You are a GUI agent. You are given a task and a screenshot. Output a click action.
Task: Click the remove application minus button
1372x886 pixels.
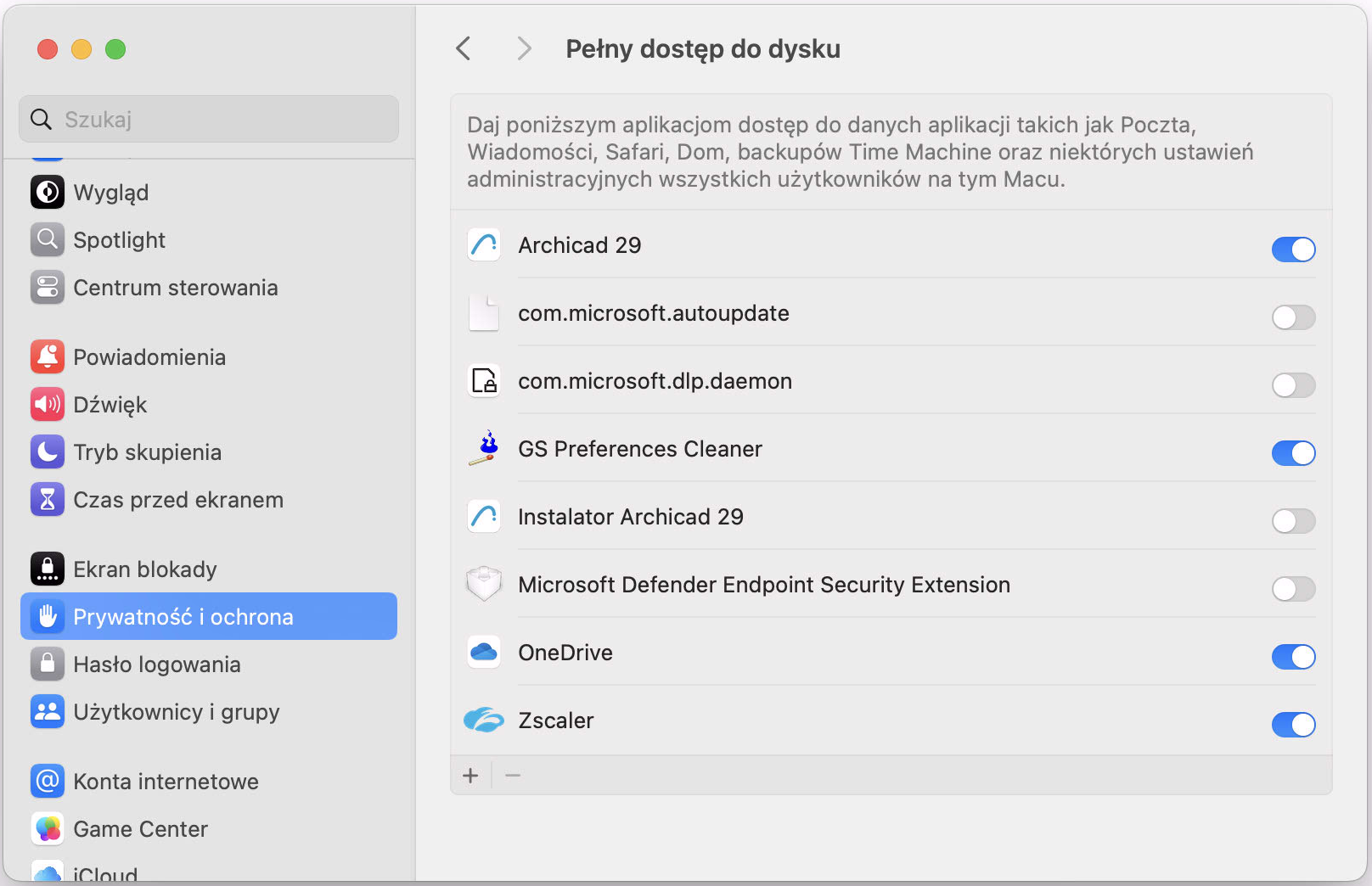(512, 775)
